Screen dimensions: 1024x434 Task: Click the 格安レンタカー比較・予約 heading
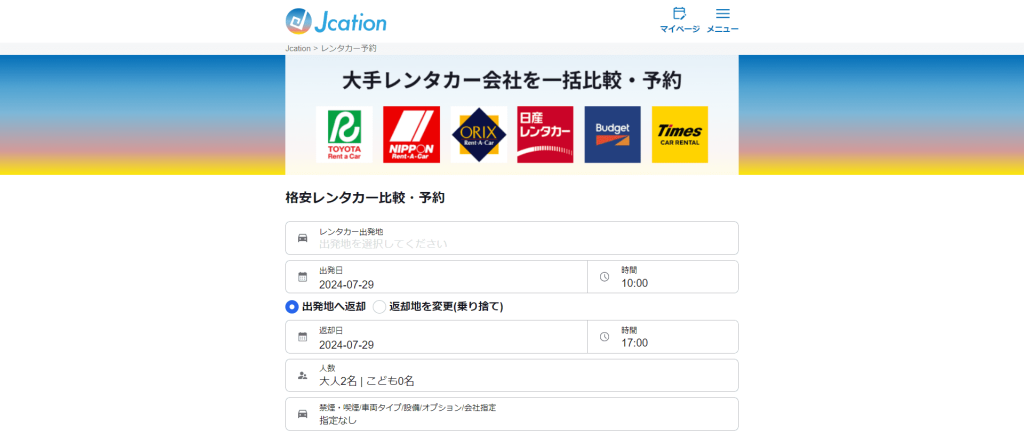click(x=365, y=198)
